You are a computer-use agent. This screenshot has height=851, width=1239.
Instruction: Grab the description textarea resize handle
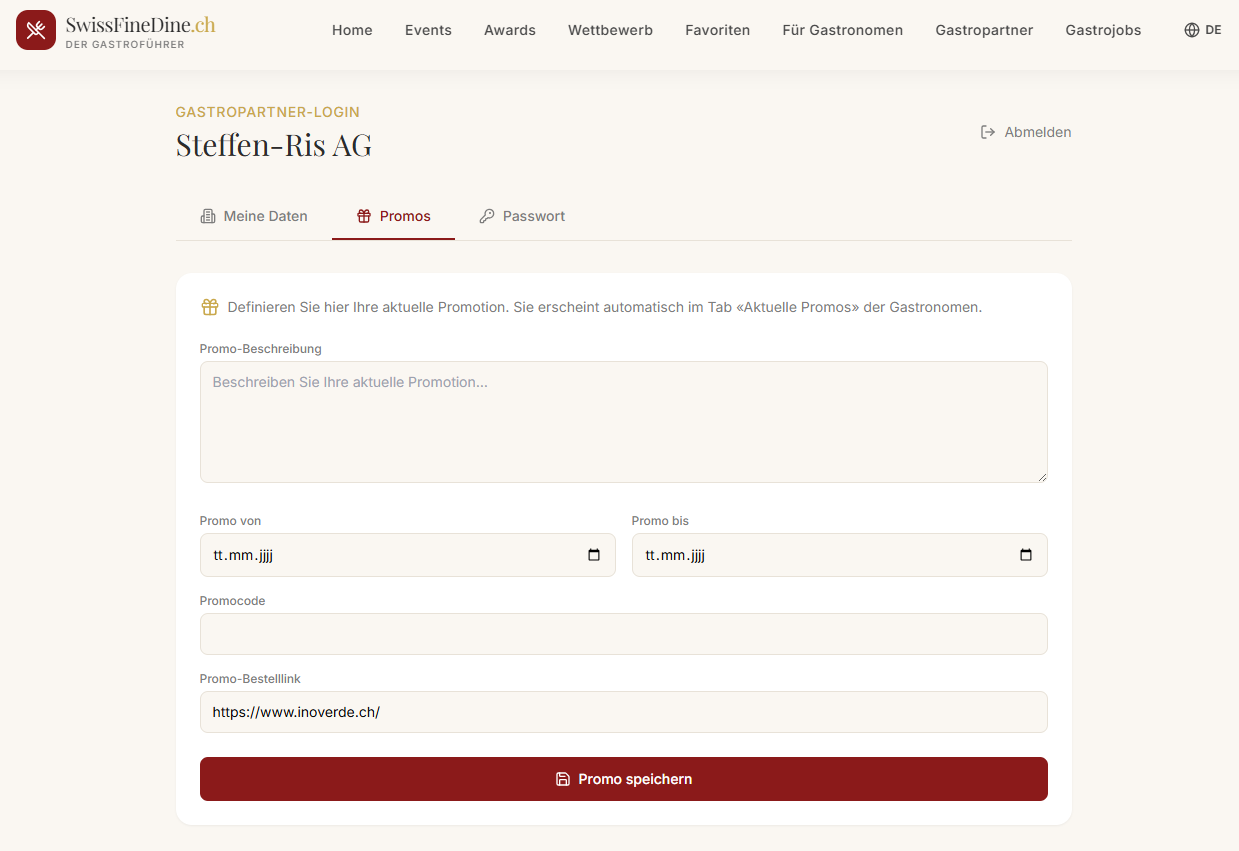click(x=1041, y=476)
